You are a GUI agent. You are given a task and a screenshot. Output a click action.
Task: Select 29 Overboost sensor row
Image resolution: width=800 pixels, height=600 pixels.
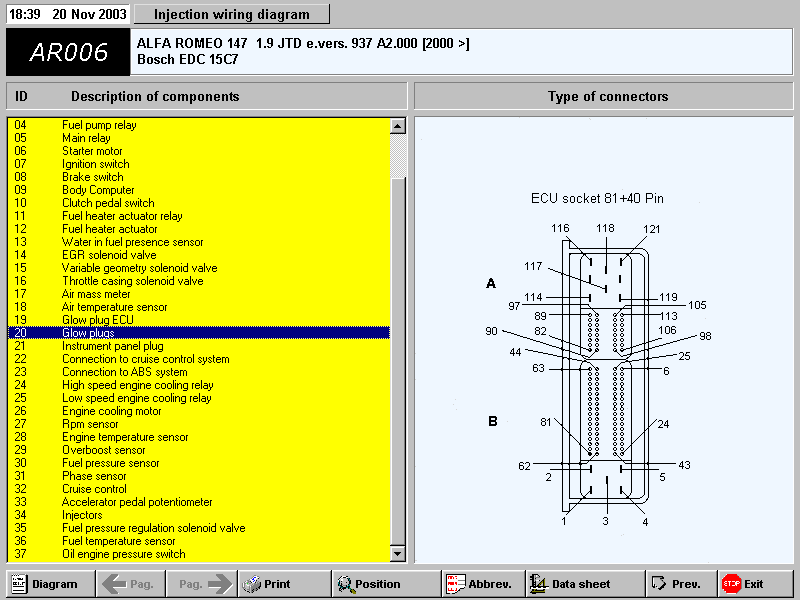pos(199,450)
